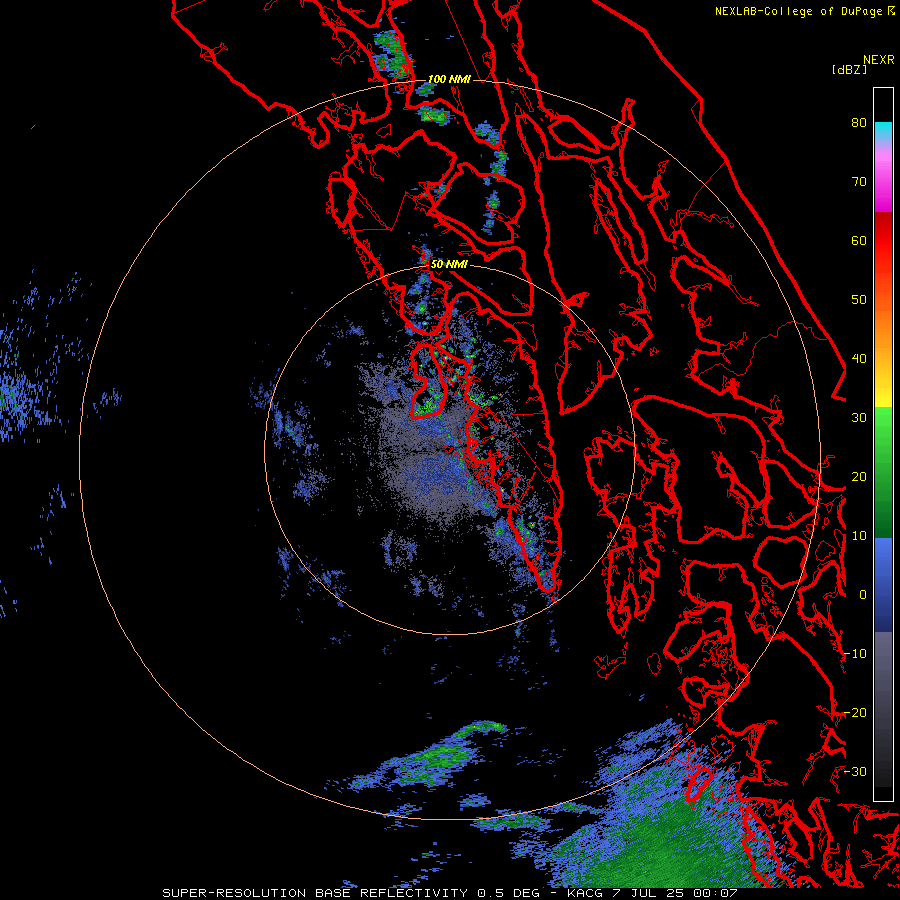The image size is (900, 900).
Task: Click the -20 dBZ scale value
Action: [x=856, y=713]
